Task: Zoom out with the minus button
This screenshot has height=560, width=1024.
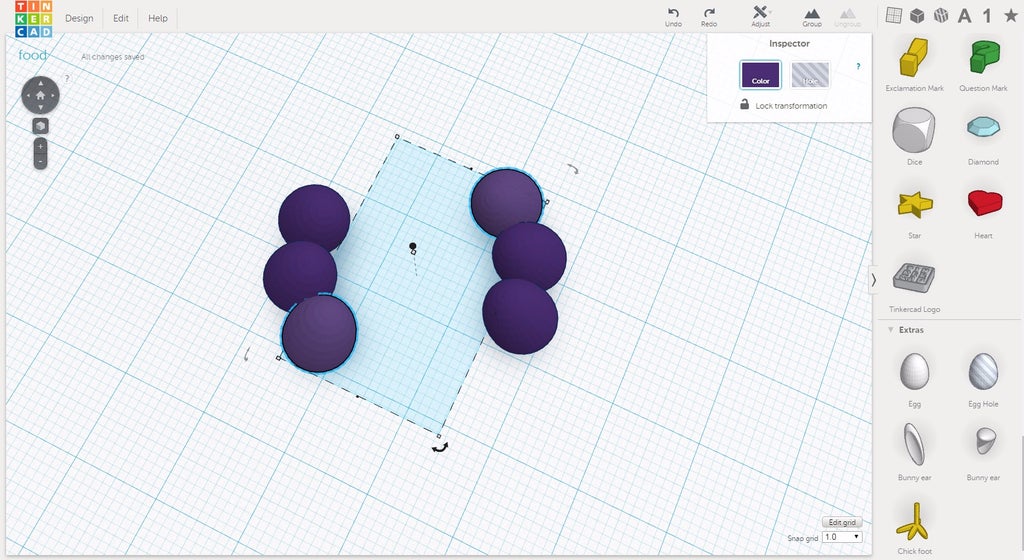Action: pos(40,161)
